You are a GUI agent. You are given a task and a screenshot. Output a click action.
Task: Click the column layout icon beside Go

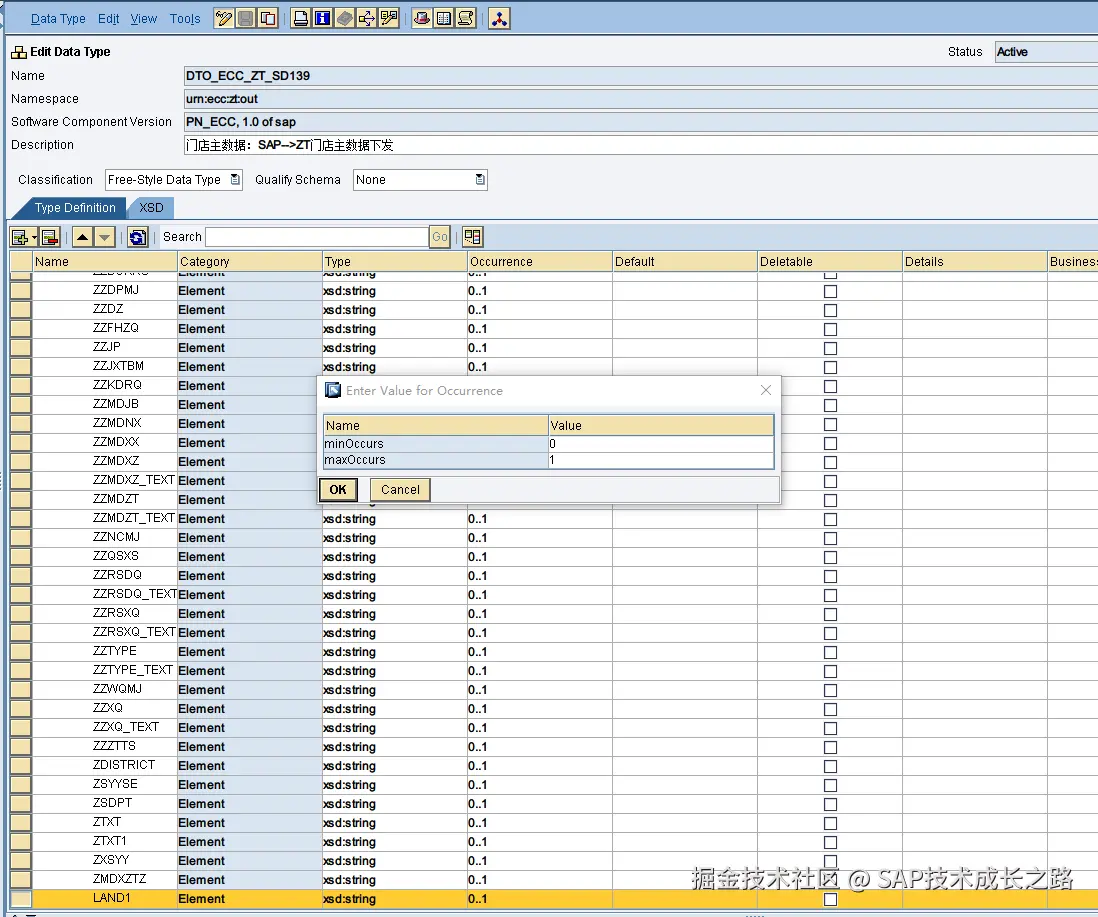pyautogui.click(x=473, y=237)
